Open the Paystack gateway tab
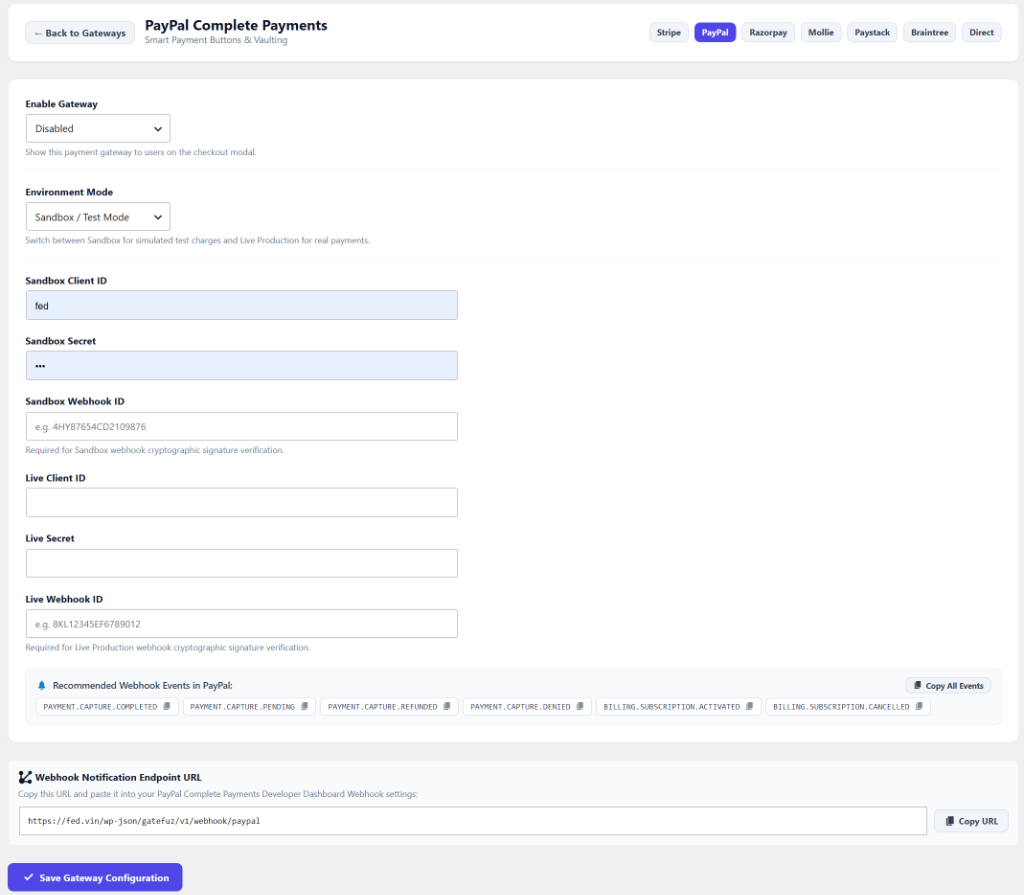 (x=872, y=32)
